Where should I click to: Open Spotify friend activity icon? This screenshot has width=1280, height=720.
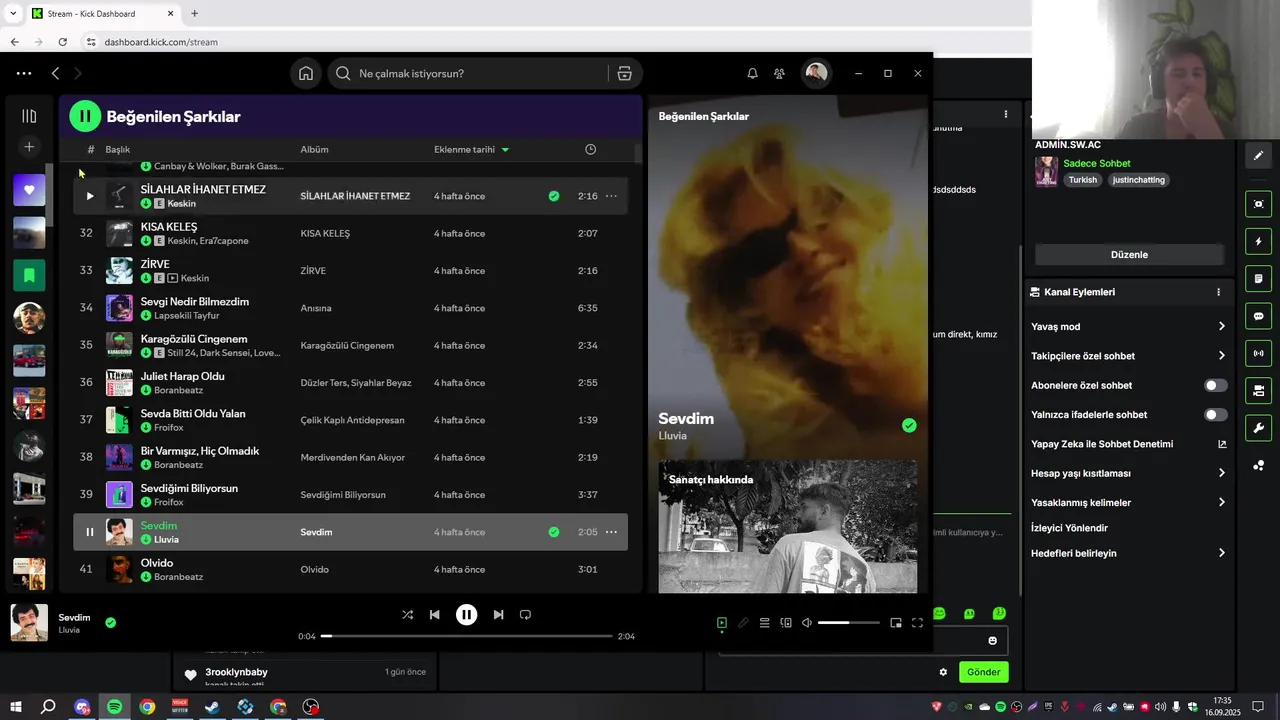(779, 73)
